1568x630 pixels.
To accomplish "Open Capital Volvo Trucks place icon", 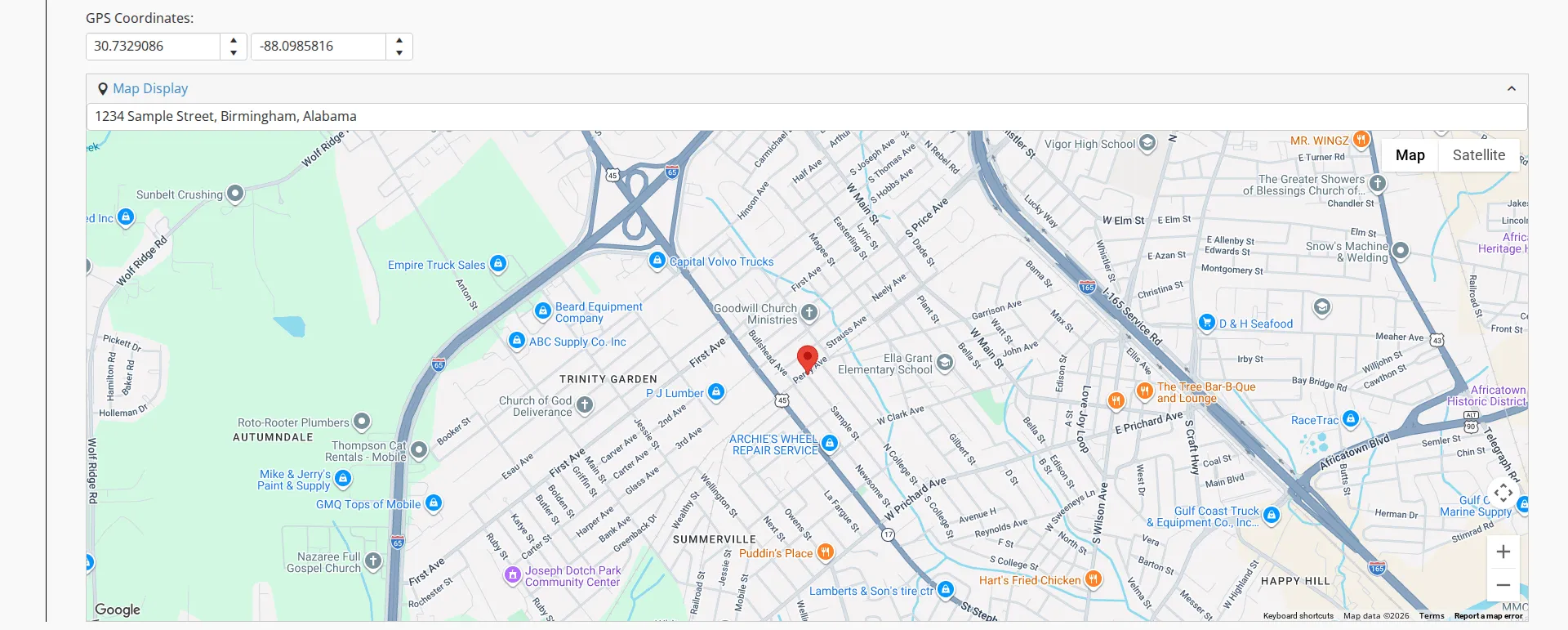I will [657, 260].
